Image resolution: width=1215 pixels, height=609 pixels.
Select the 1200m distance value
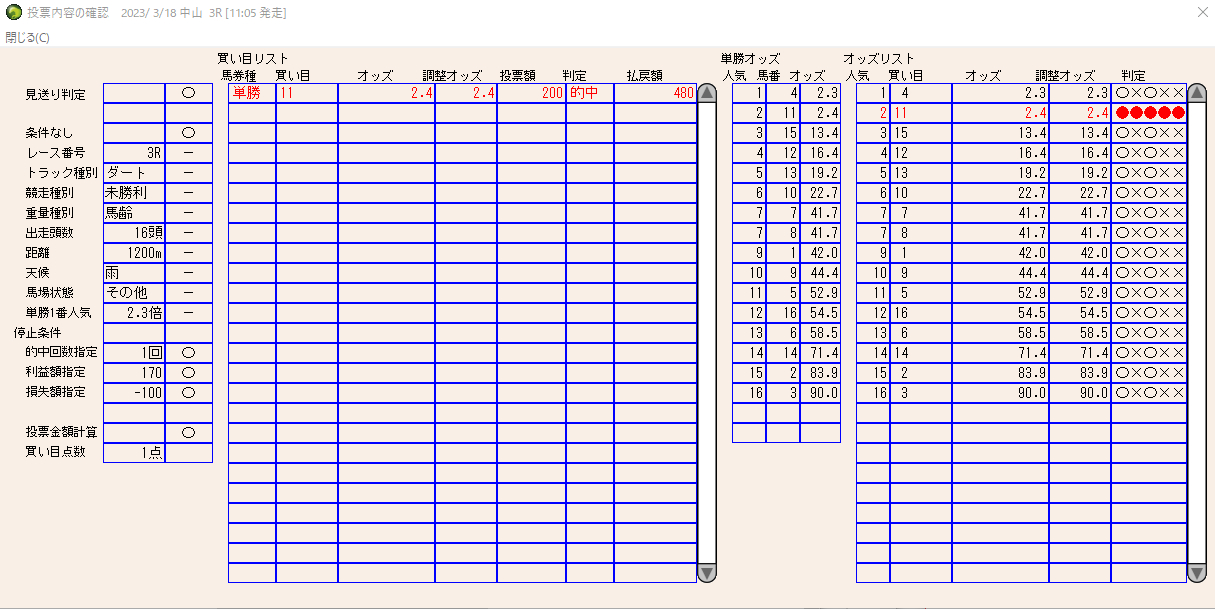tap(134, 253)
